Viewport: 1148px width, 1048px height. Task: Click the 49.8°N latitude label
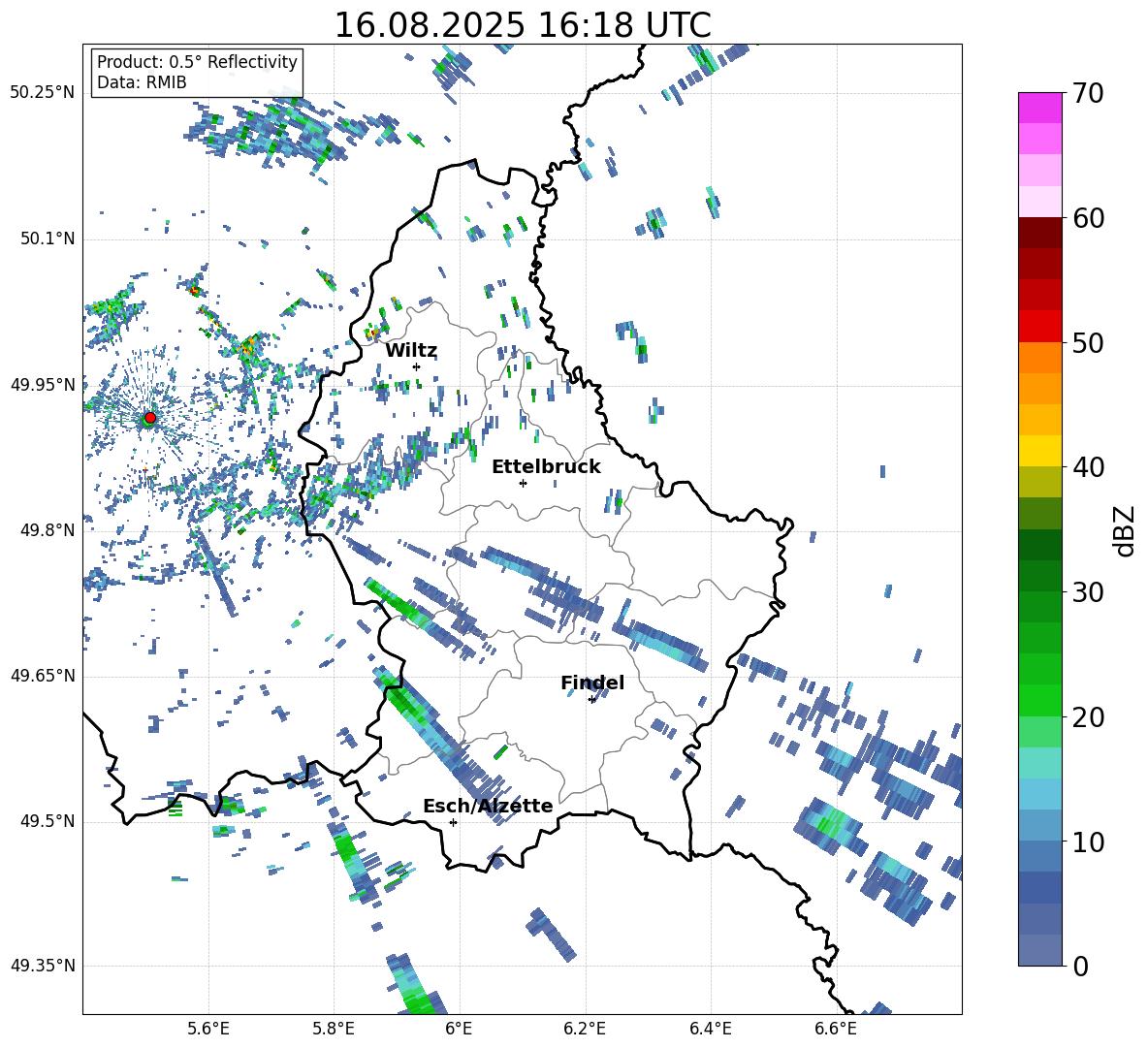coord(47,530)
